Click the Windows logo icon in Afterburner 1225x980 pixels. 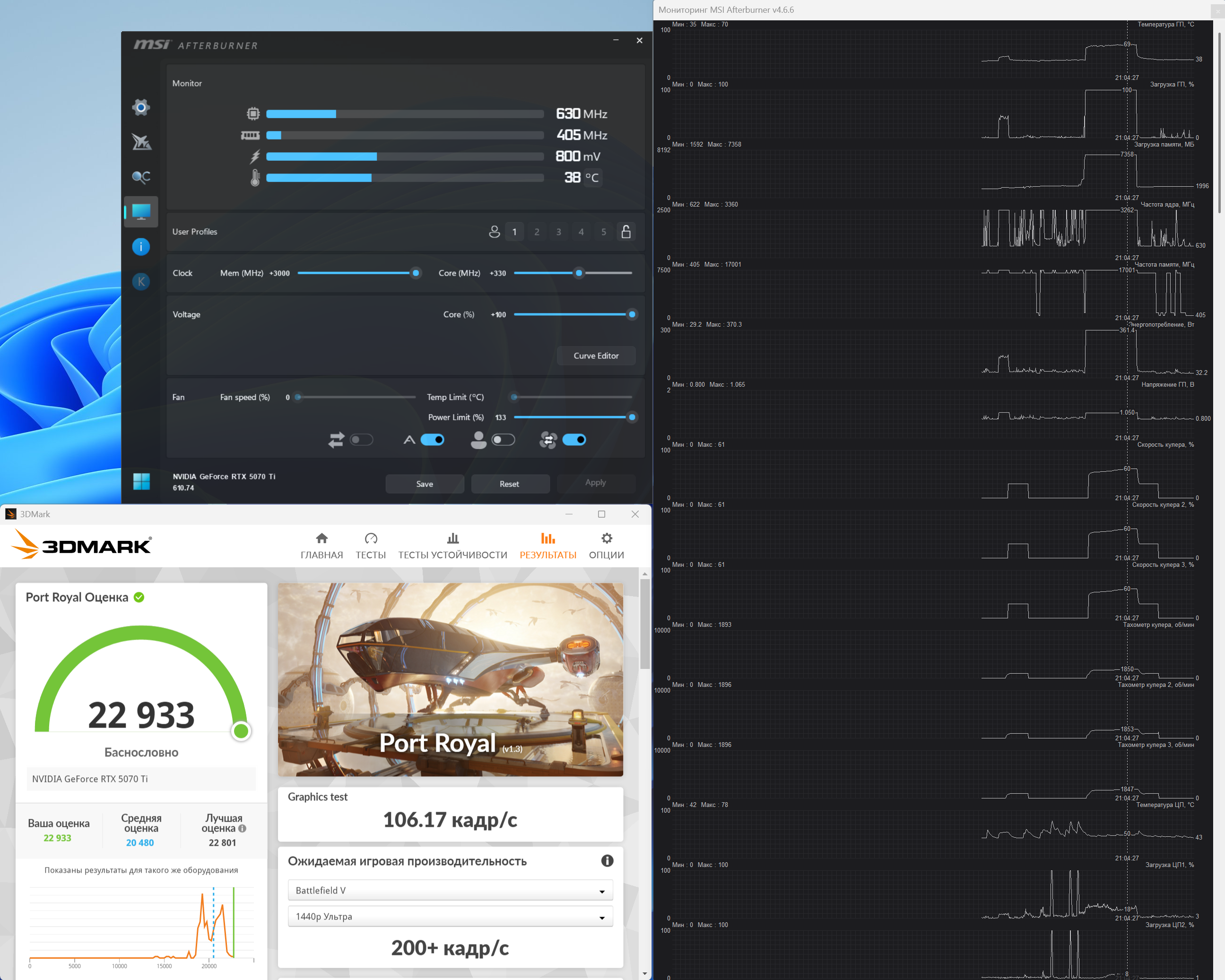coord(141,482)
